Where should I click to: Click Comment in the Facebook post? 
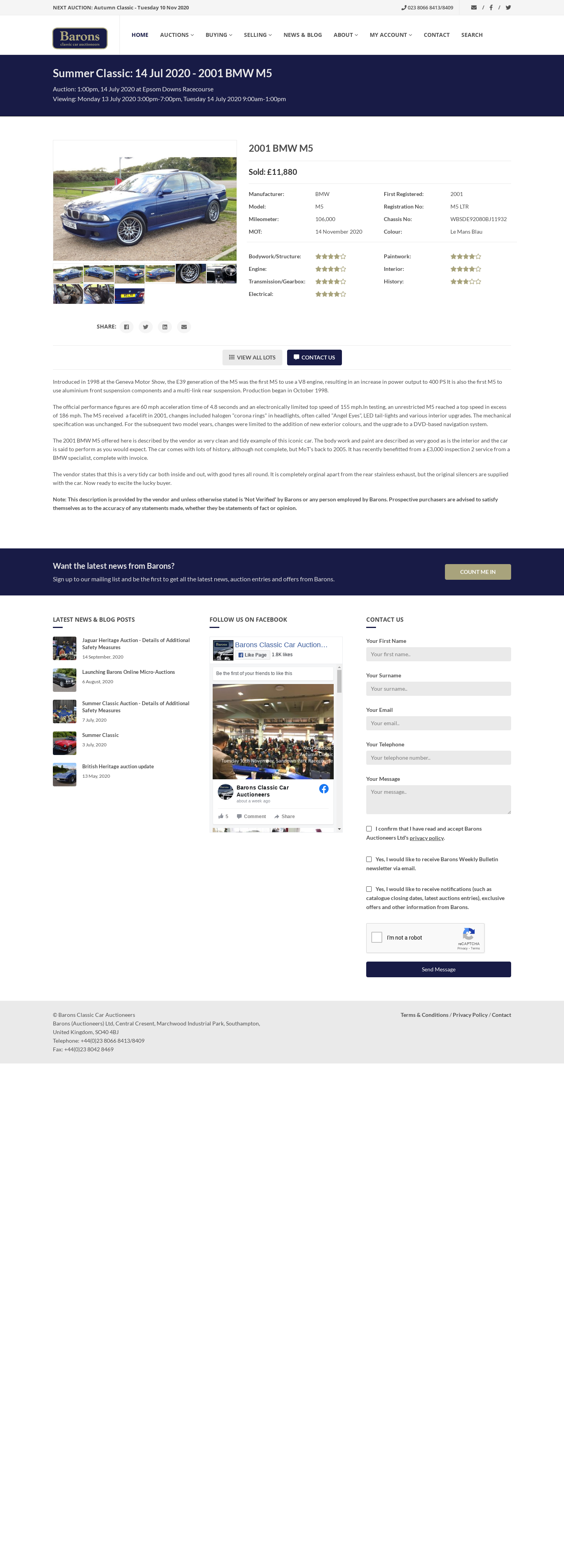coord(251,816)
